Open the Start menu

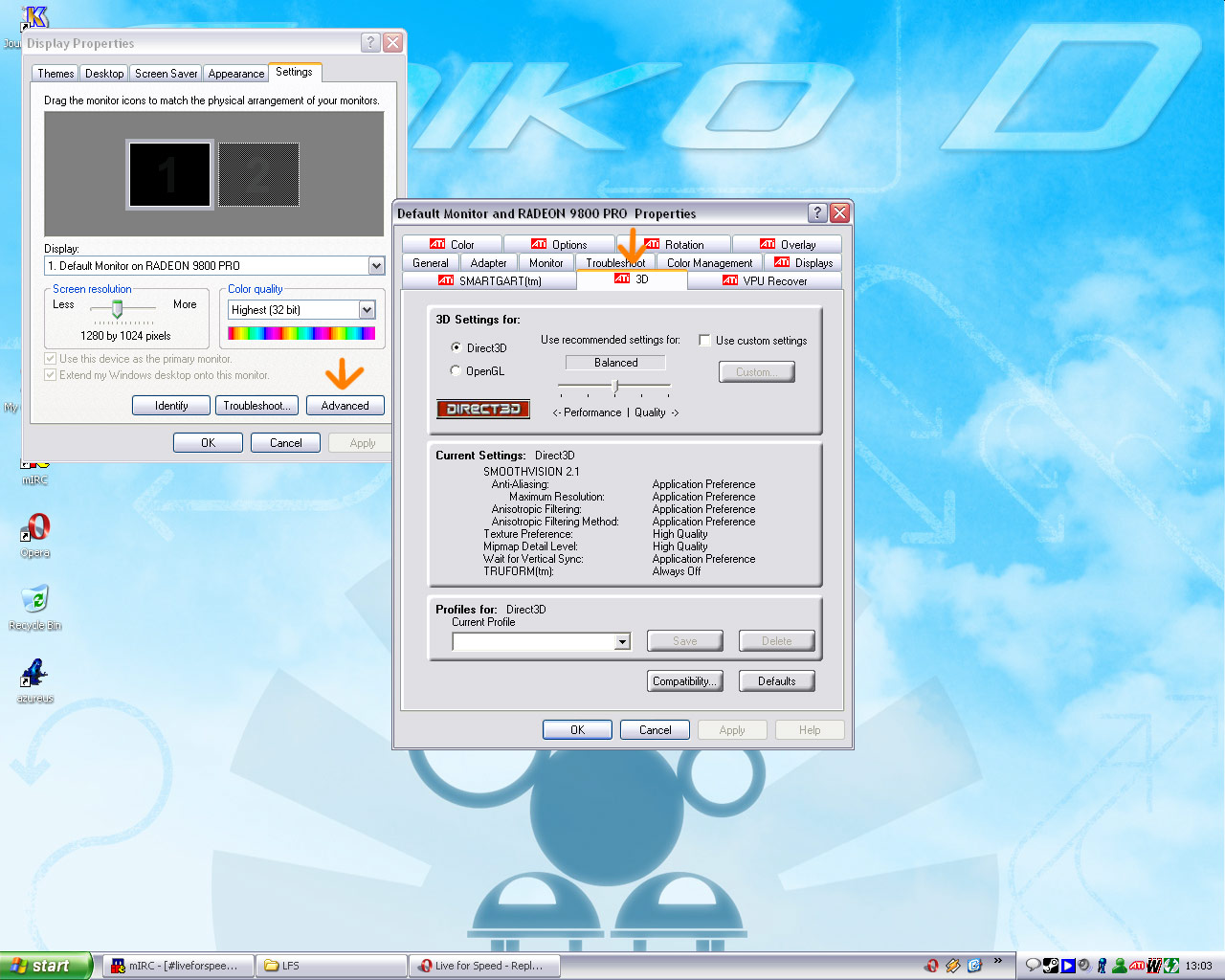[x=45, y=966]
